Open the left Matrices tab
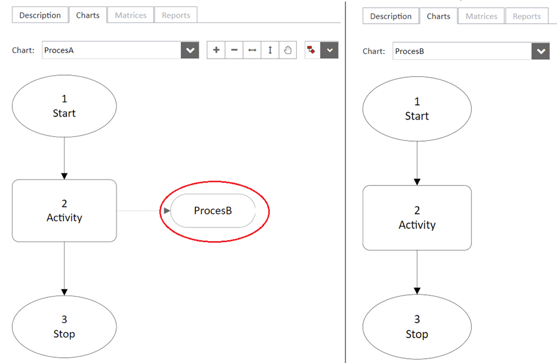The width and height of the screenshot is (557, 363). click(131, 15)
